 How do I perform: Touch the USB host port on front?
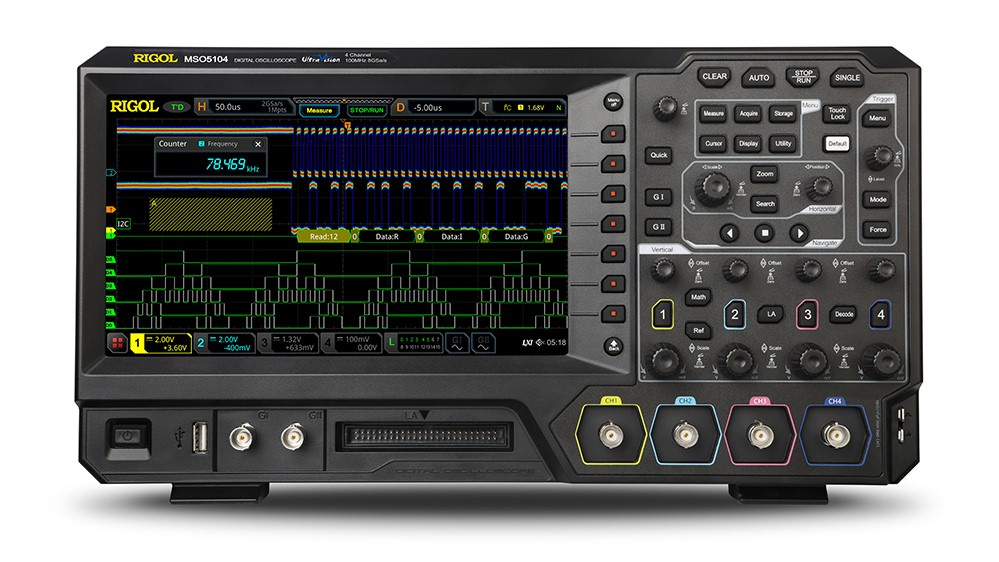(200, 438)
